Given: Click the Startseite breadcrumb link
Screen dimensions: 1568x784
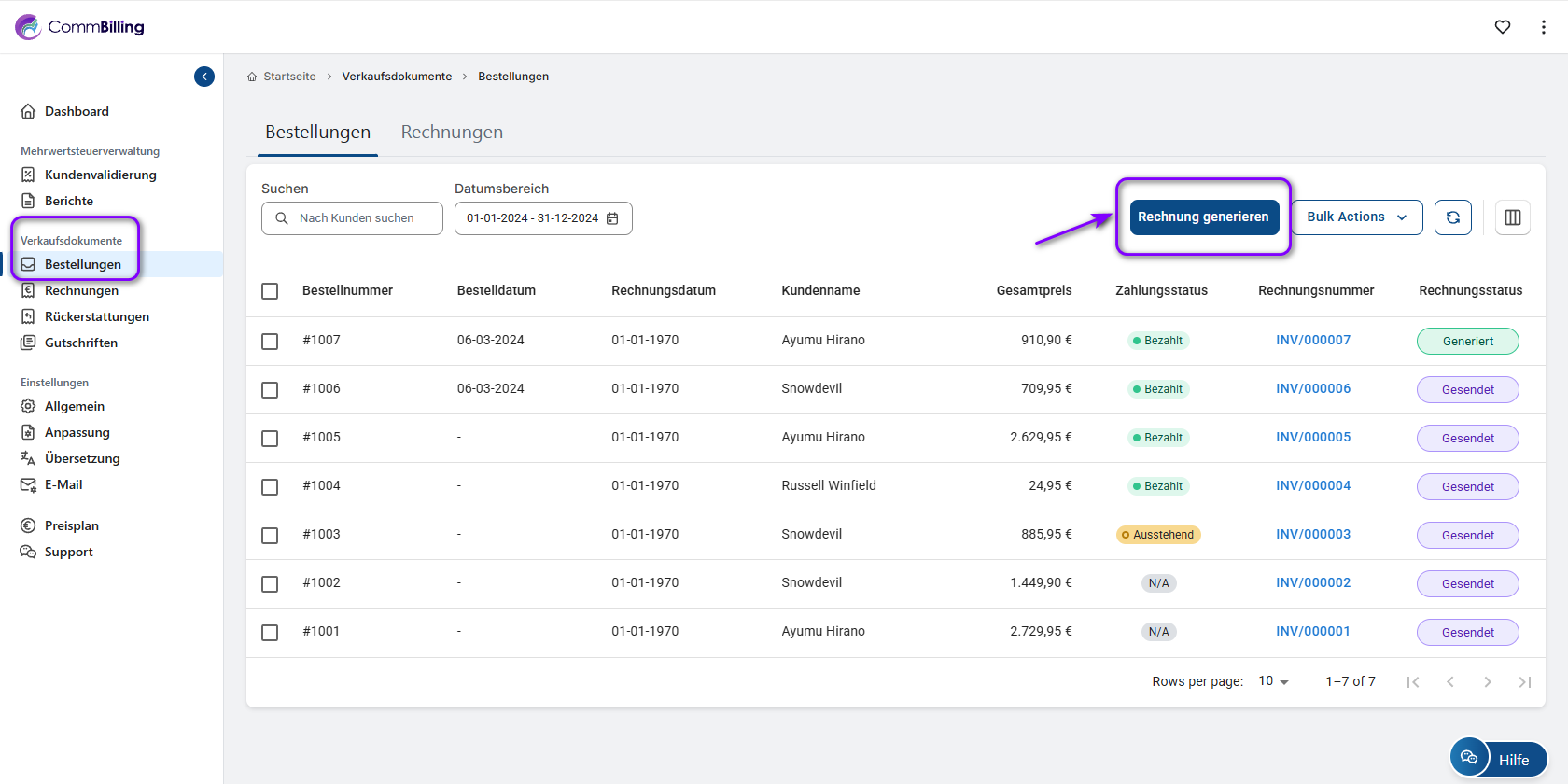Looking at the screenshot, I should point(289,77).
